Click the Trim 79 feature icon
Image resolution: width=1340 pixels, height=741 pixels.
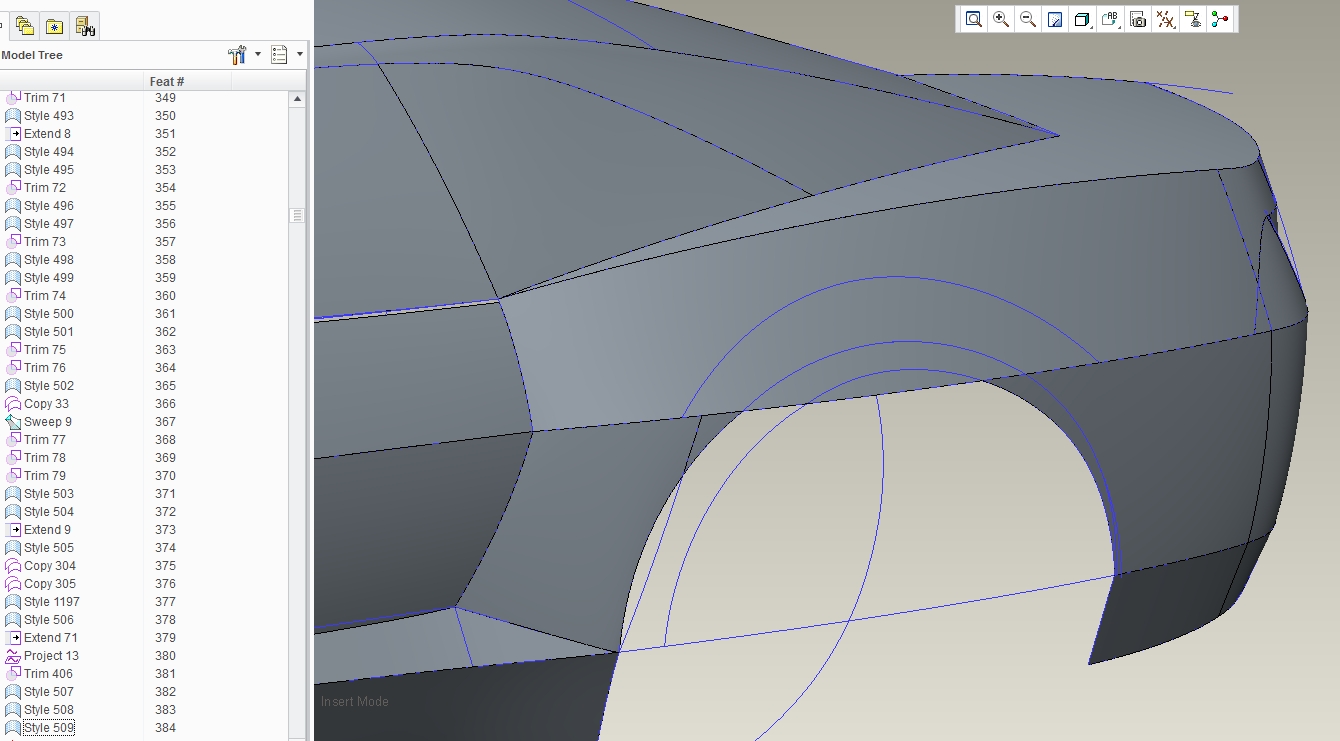[x=13, y=476]
